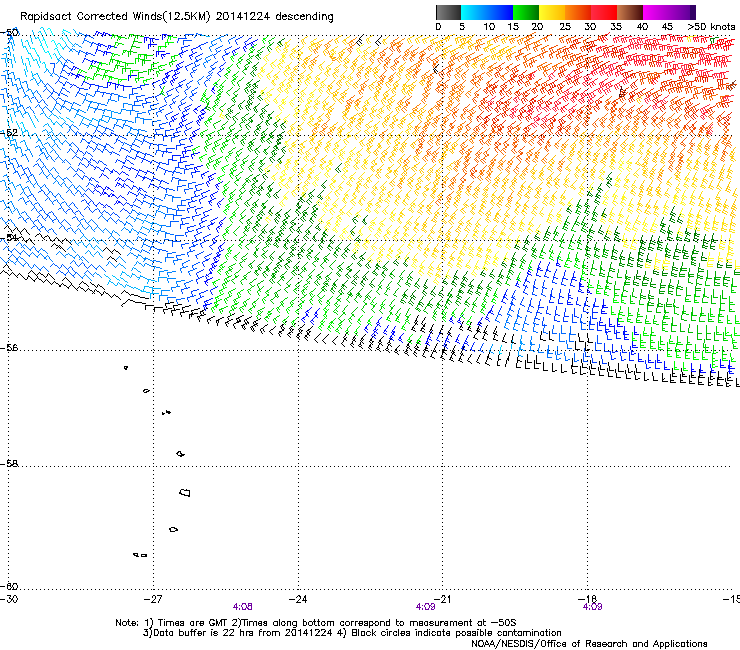Screen dimensions: 740x650
Task: Click the 4:09 time label beside -21 longitude
Action: [x=425, y=607]
